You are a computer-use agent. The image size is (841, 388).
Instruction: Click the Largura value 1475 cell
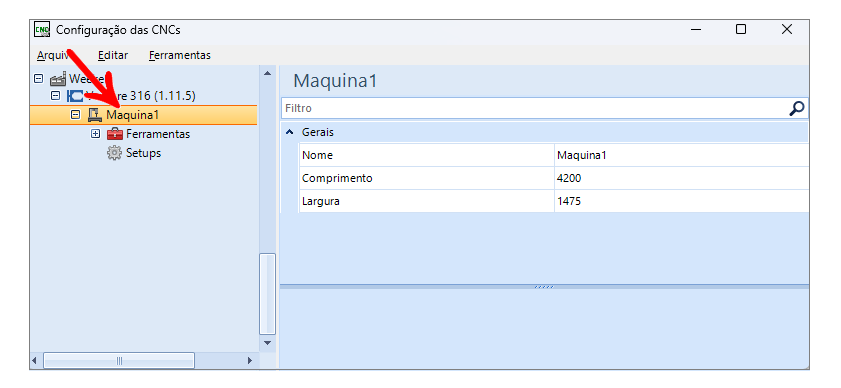click(681, 201)
